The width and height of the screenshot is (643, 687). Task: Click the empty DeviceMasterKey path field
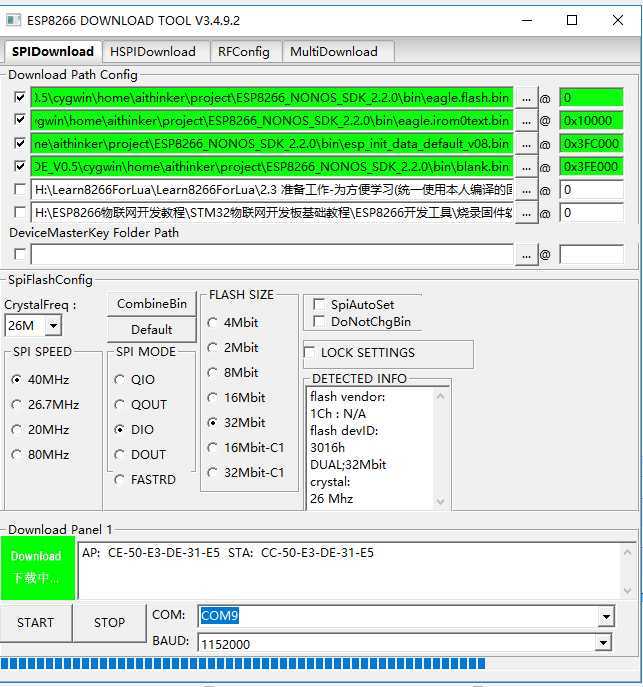point(272,254)
